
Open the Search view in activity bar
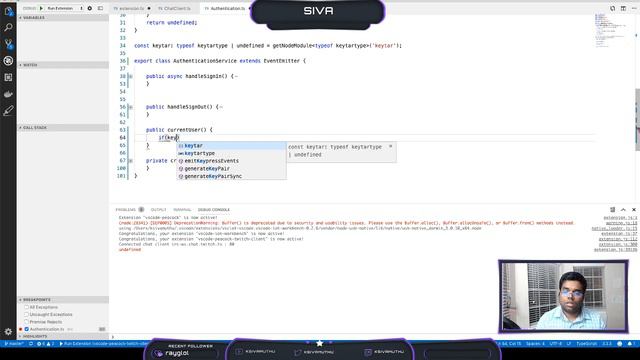pos(8,27)
